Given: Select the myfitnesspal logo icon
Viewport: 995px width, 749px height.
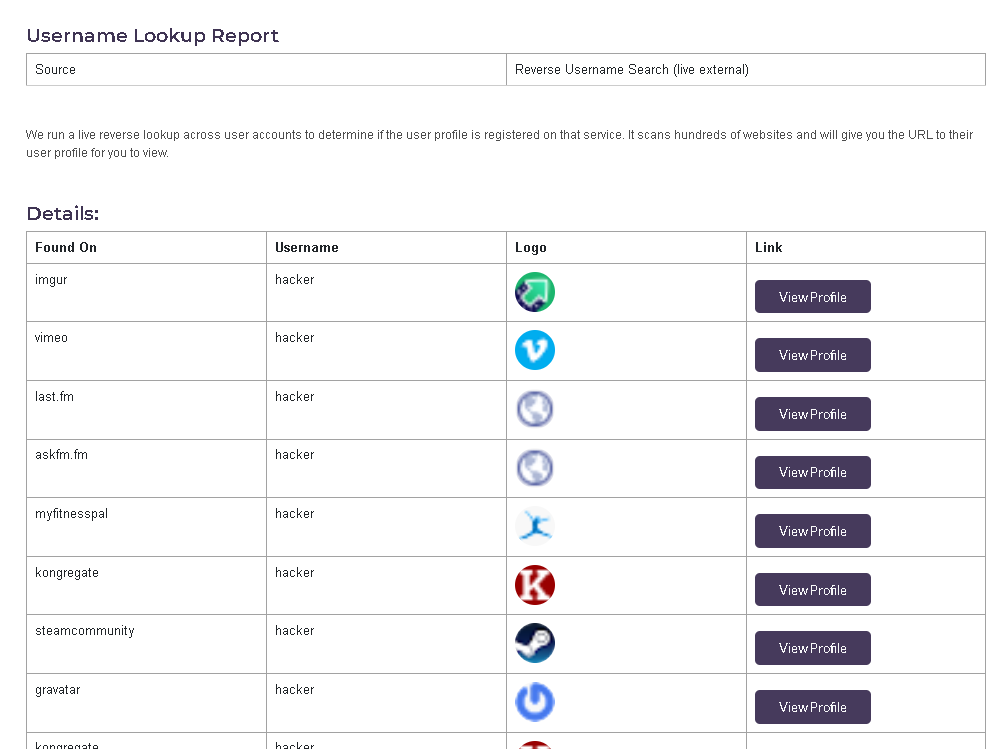Looking at the screenshot, I should [x=535, y=525].
